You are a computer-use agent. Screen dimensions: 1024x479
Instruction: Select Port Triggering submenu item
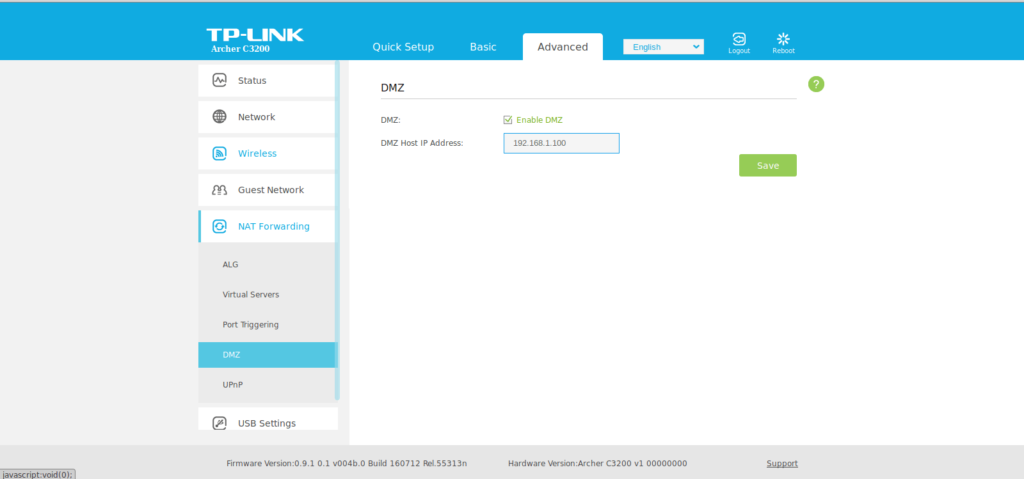click(x=250, y=325)
